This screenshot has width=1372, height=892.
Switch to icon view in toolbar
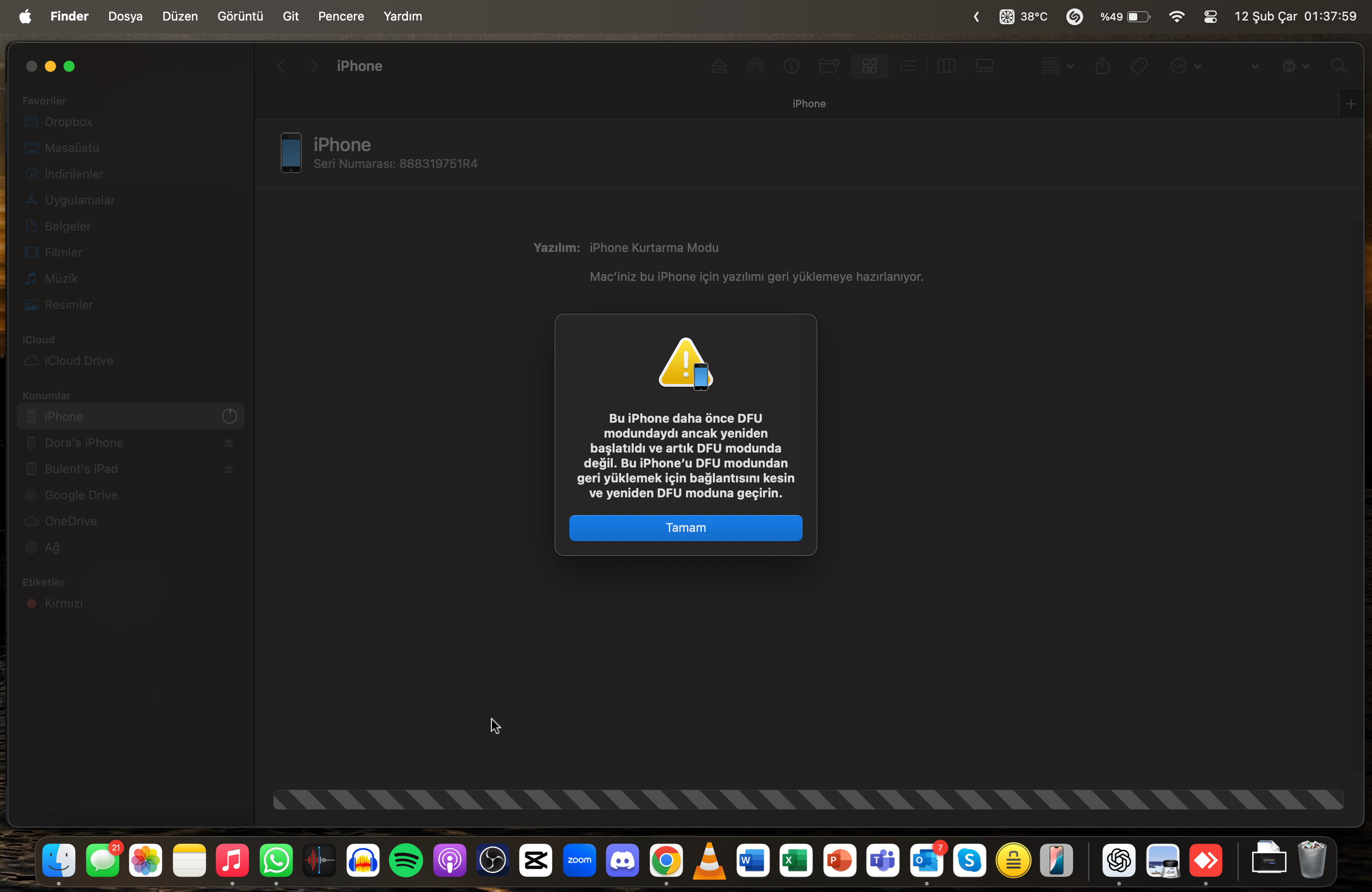[x=869, y=66]
